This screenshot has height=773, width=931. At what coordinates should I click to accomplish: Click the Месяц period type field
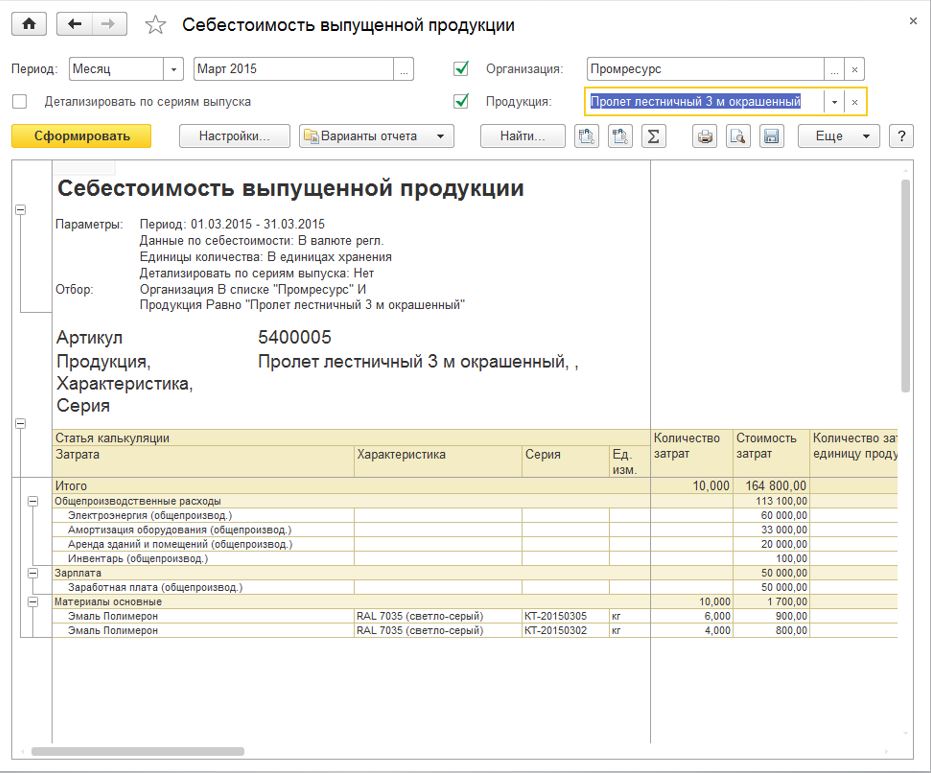(116, 69)
